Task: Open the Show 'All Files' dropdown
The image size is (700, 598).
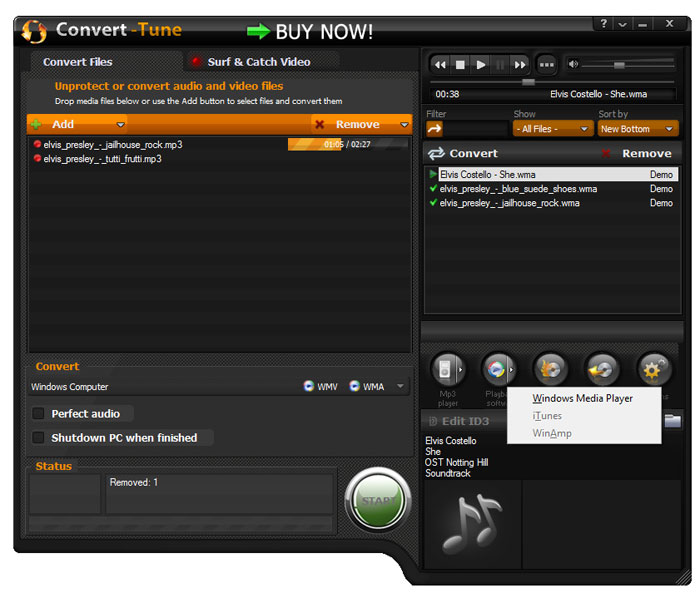Action: pyautogui.click(x=553, y=129)
